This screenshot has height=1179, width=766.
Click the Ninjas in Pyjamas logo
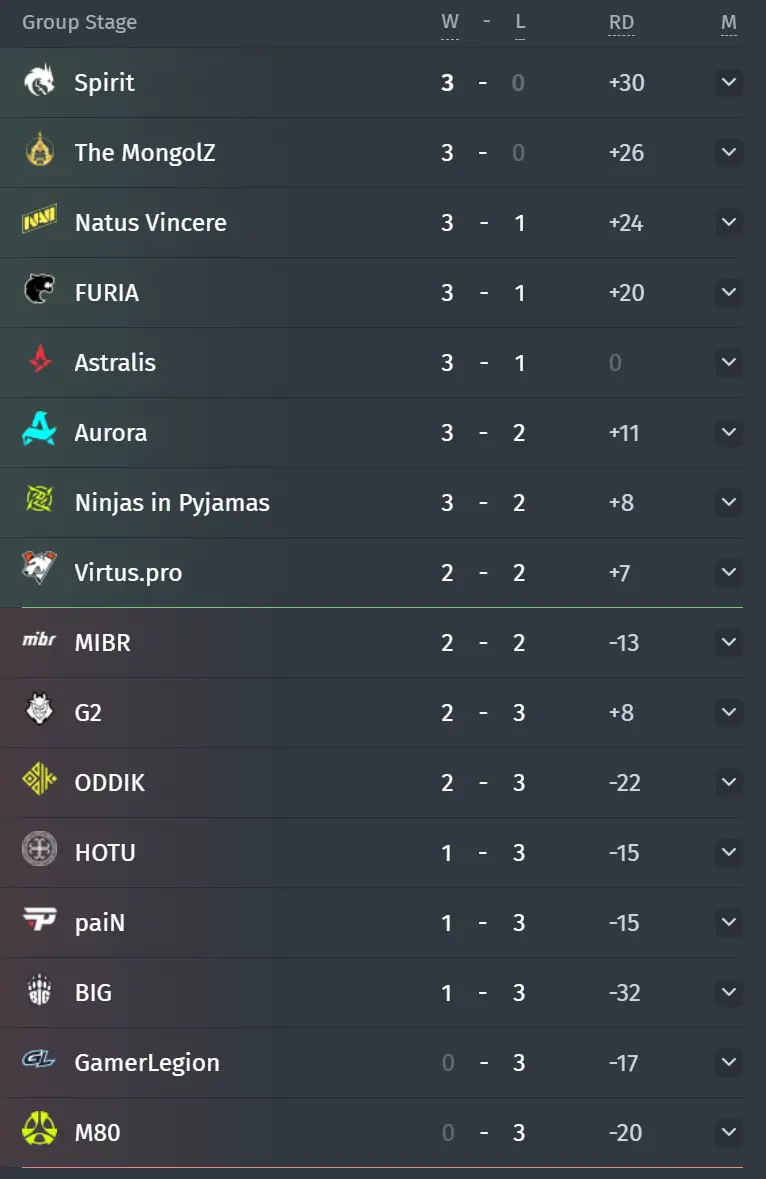tap(39, 501)
